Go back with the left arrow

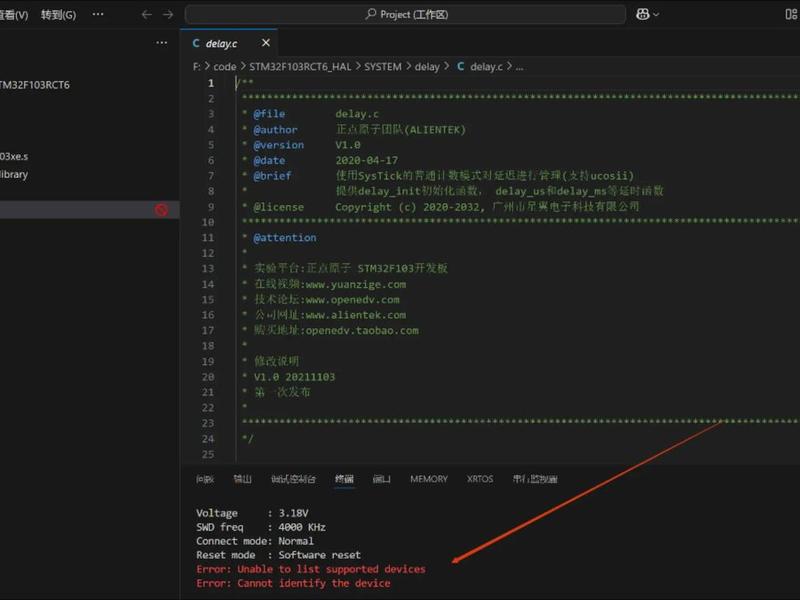(146, 14)
